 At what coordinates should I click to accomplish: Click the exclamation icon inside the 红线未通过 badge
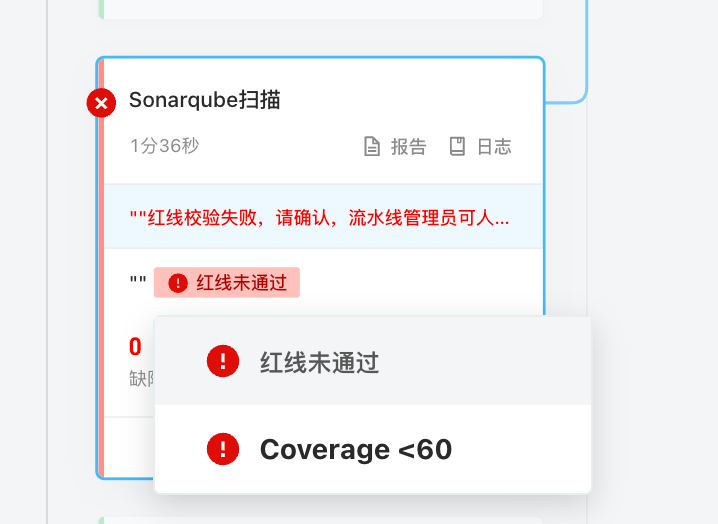(178, 283)
